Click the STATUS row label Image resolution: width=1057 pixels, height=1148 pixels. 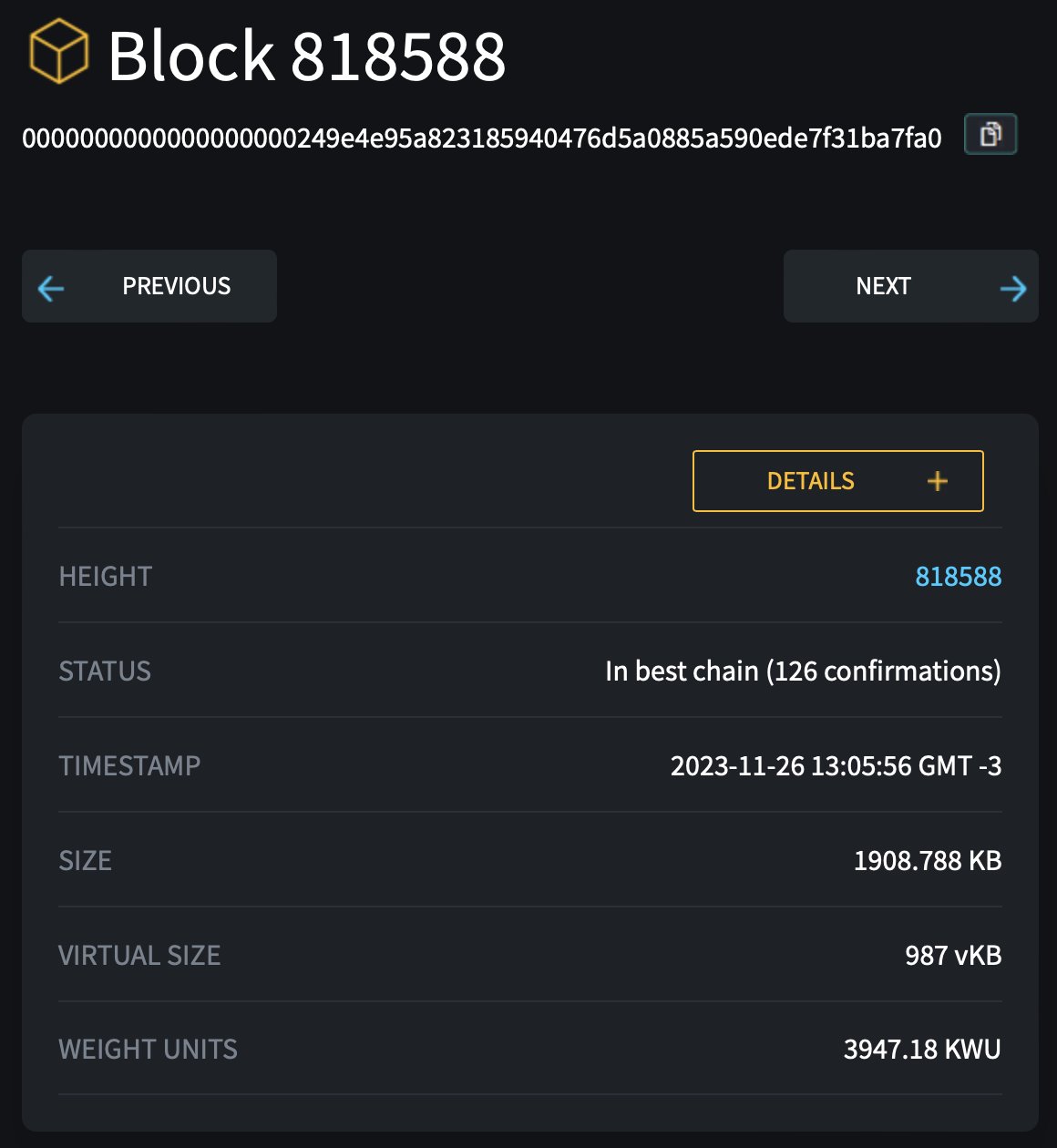point(105,671)
